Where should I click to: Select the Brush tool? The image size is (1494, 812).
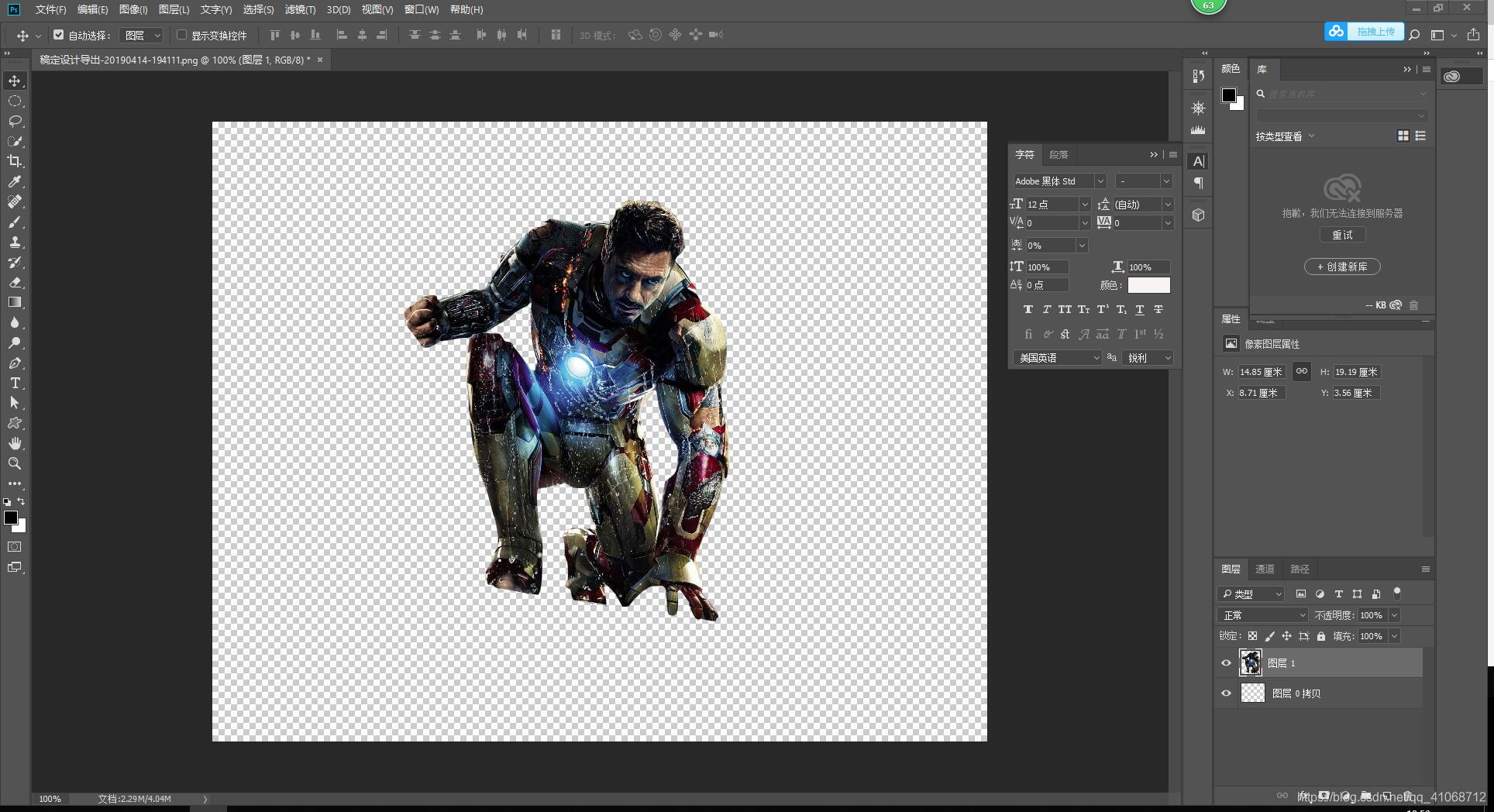(x=15, y=222)
